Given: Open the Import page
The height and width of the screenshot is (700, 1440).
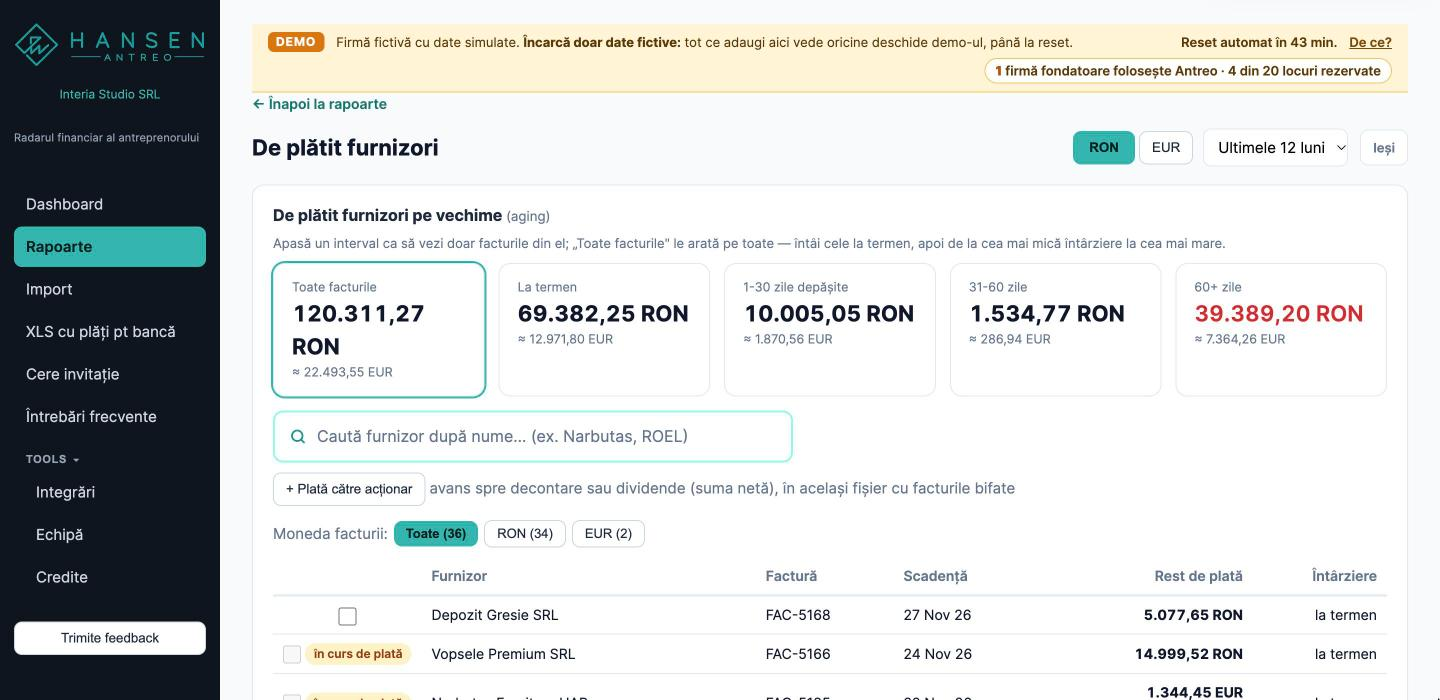Looking at the screenshot, I should (110, 289).
